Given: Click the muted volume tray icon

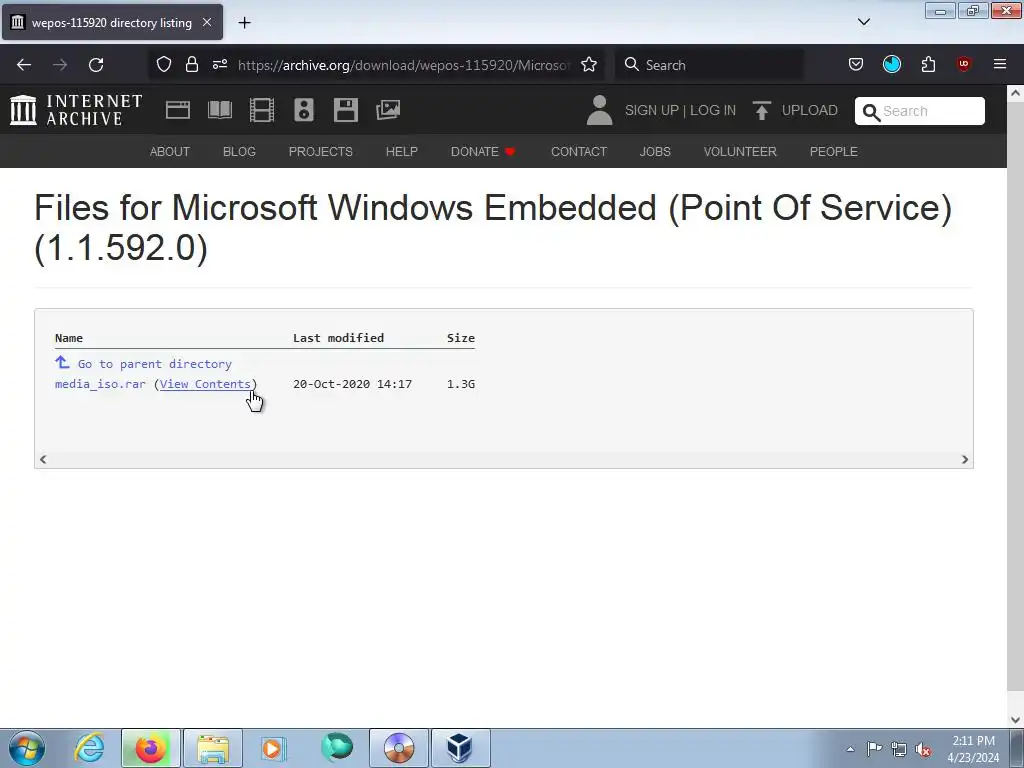Looking at the screenshot, I should point(923,749).
